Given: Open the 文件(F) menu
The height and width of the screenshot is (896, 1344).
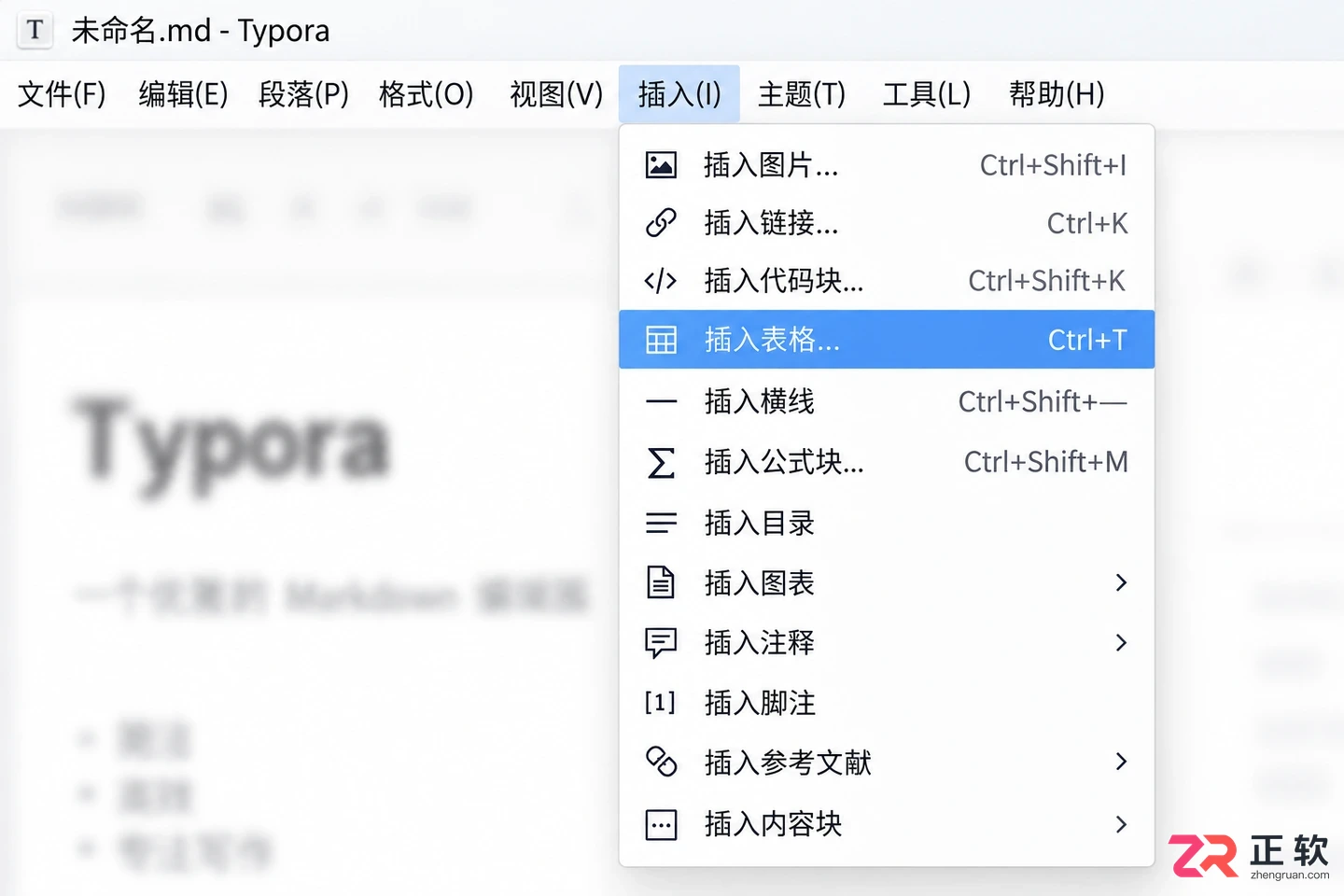Looking at the screenshot, I should click(62, 94).
